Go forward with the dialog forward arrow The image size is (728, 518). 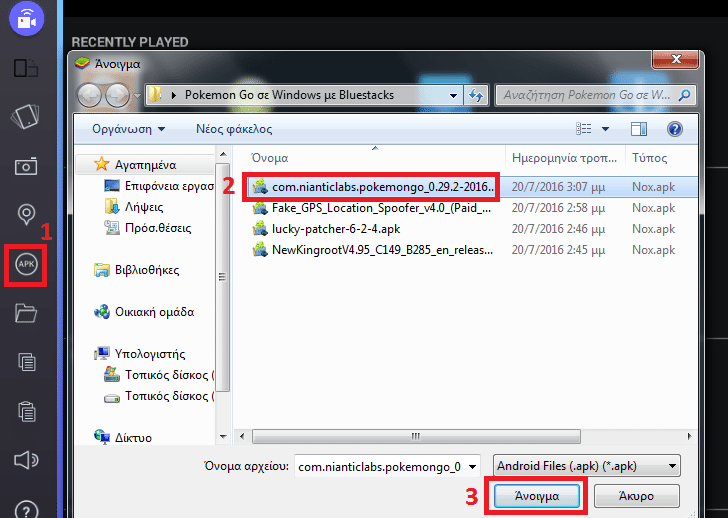(x=117, y=96)
